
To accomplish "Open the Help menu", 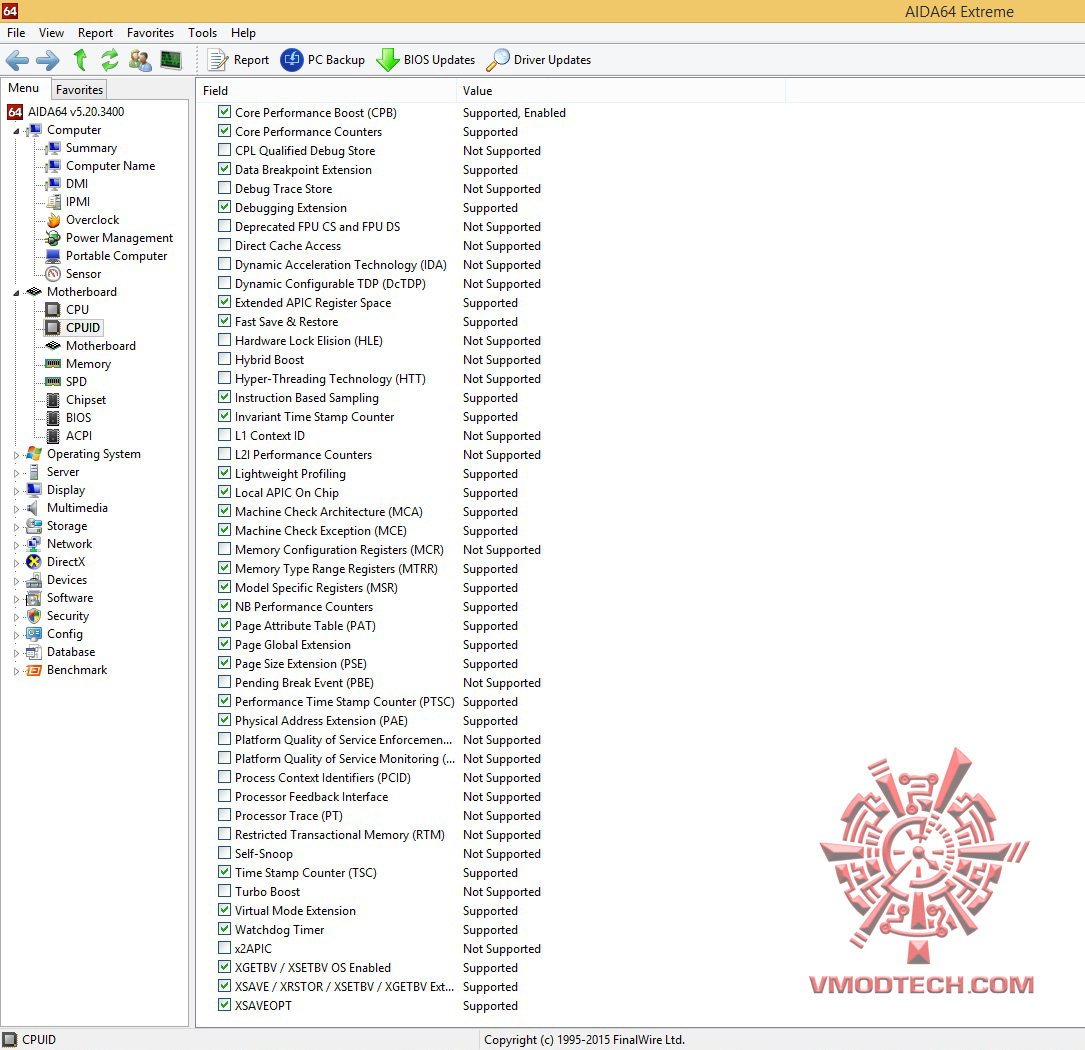I will click(243, 33).
